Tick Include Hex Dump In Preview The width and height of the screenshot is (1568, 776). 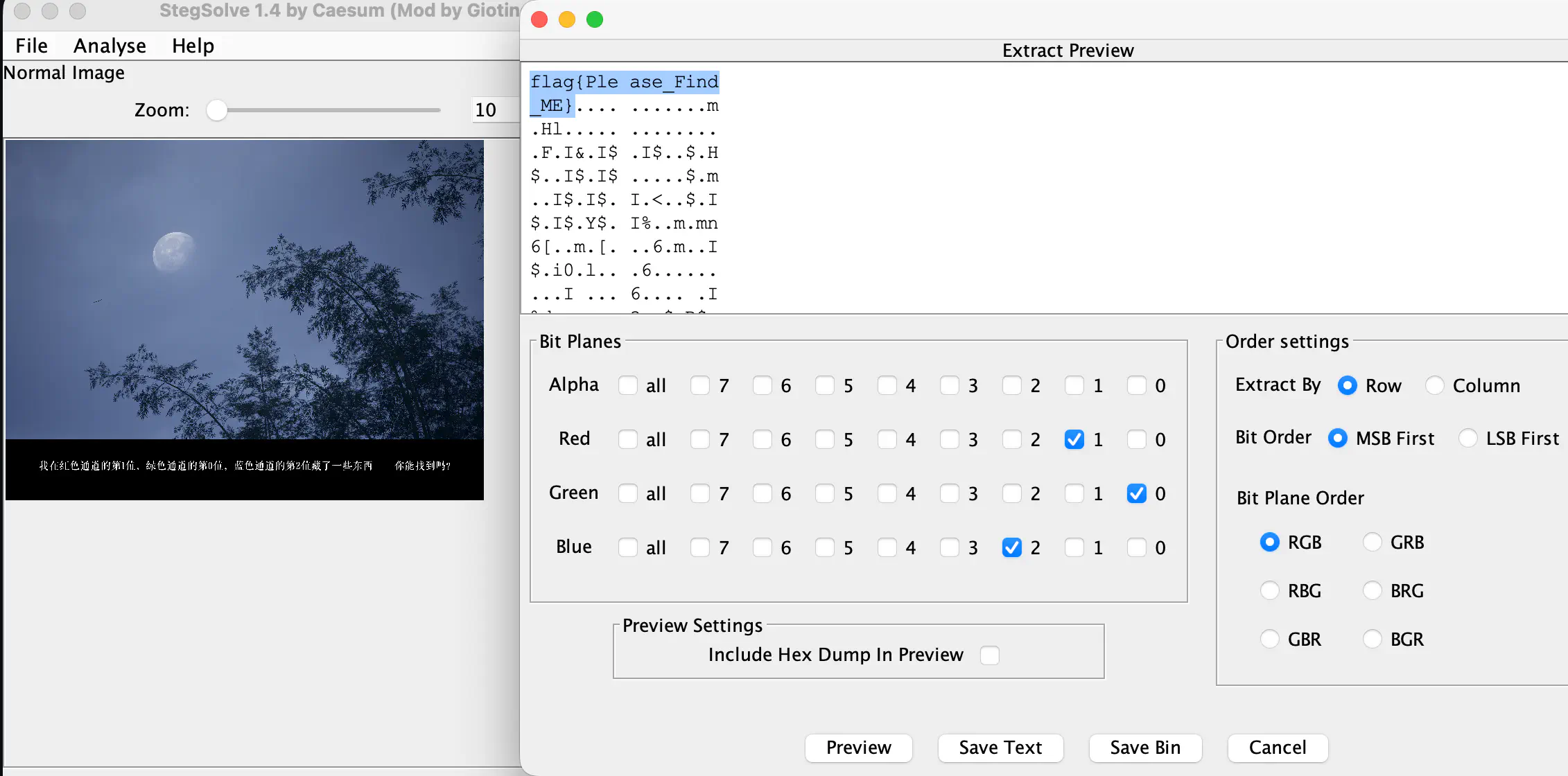990,655
